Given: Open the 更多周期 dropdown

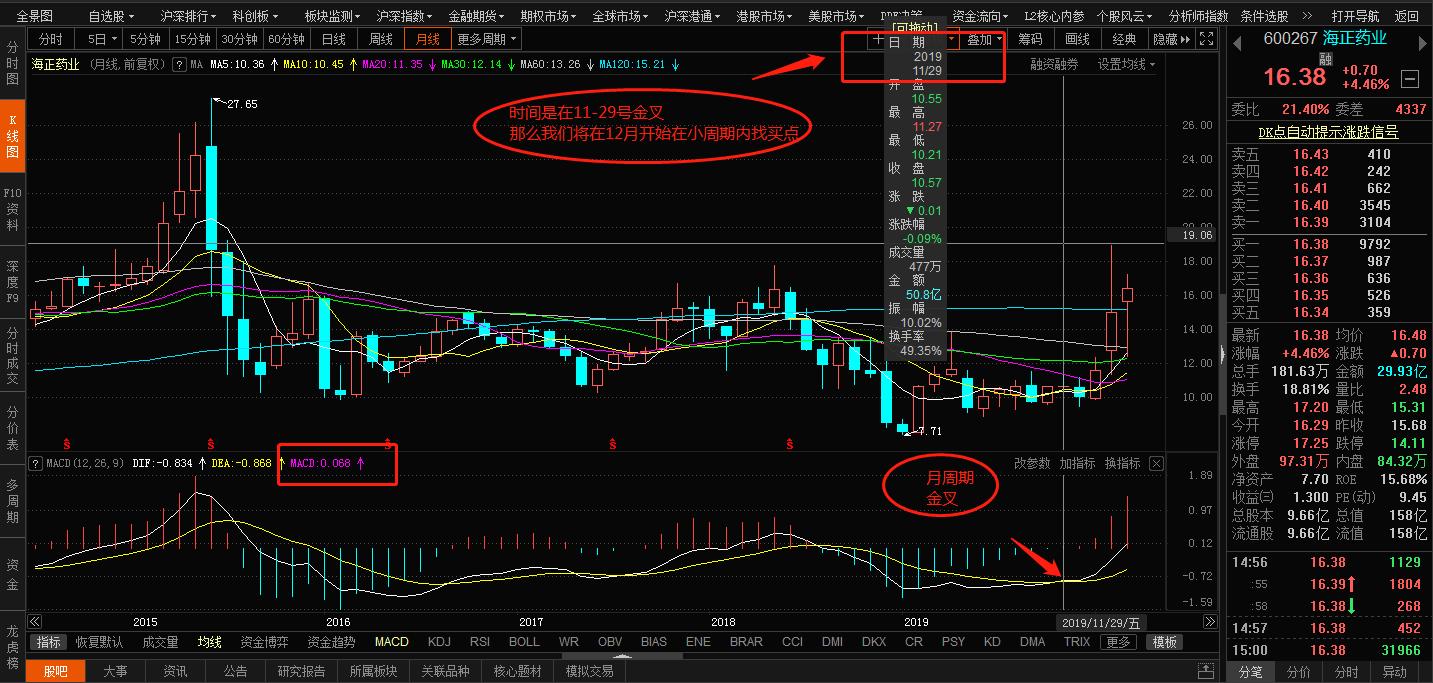Looking at the screenshot, I should 487,39.
